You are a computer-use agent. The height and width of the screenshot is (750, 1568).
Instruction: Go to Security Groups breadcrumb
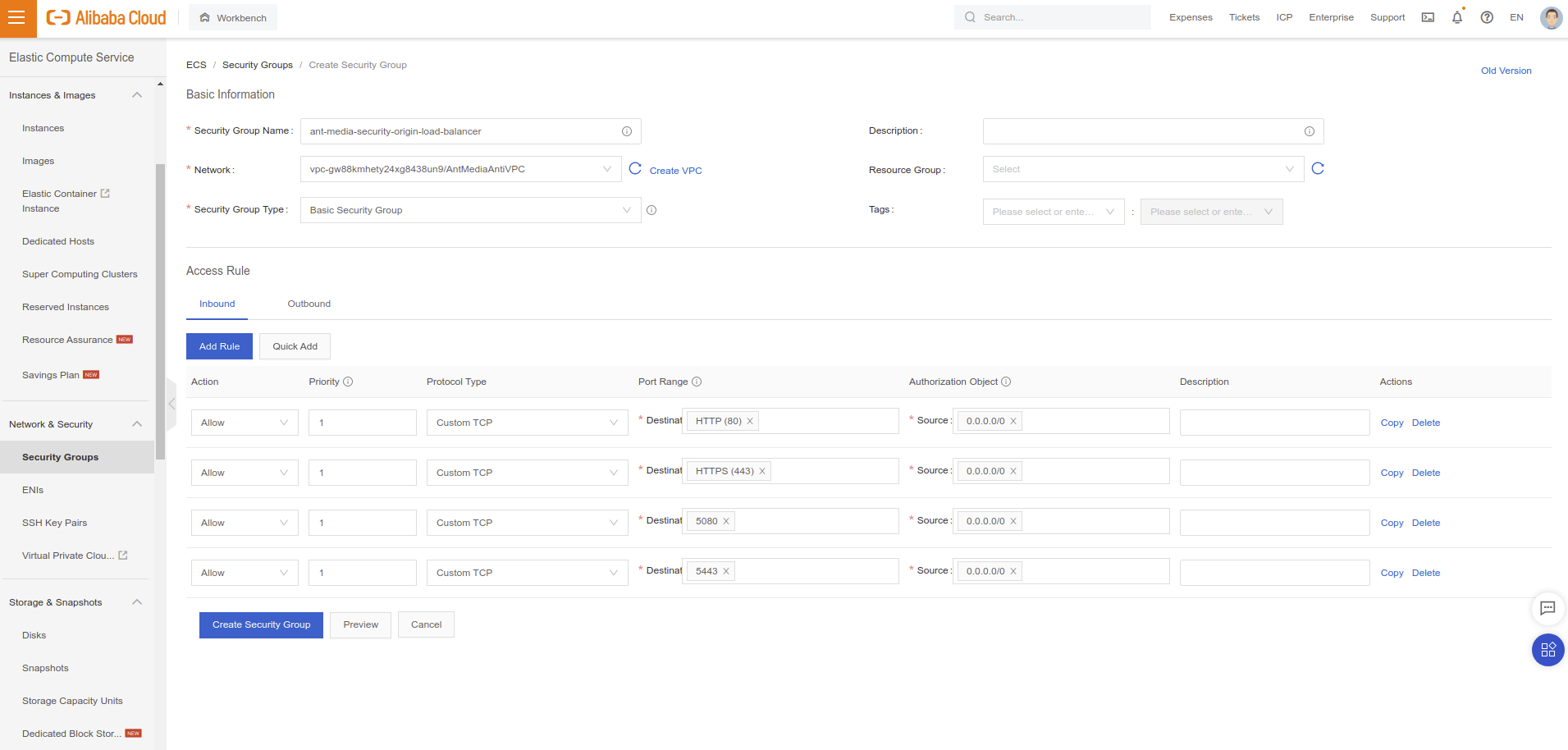[x=257, y=65]
